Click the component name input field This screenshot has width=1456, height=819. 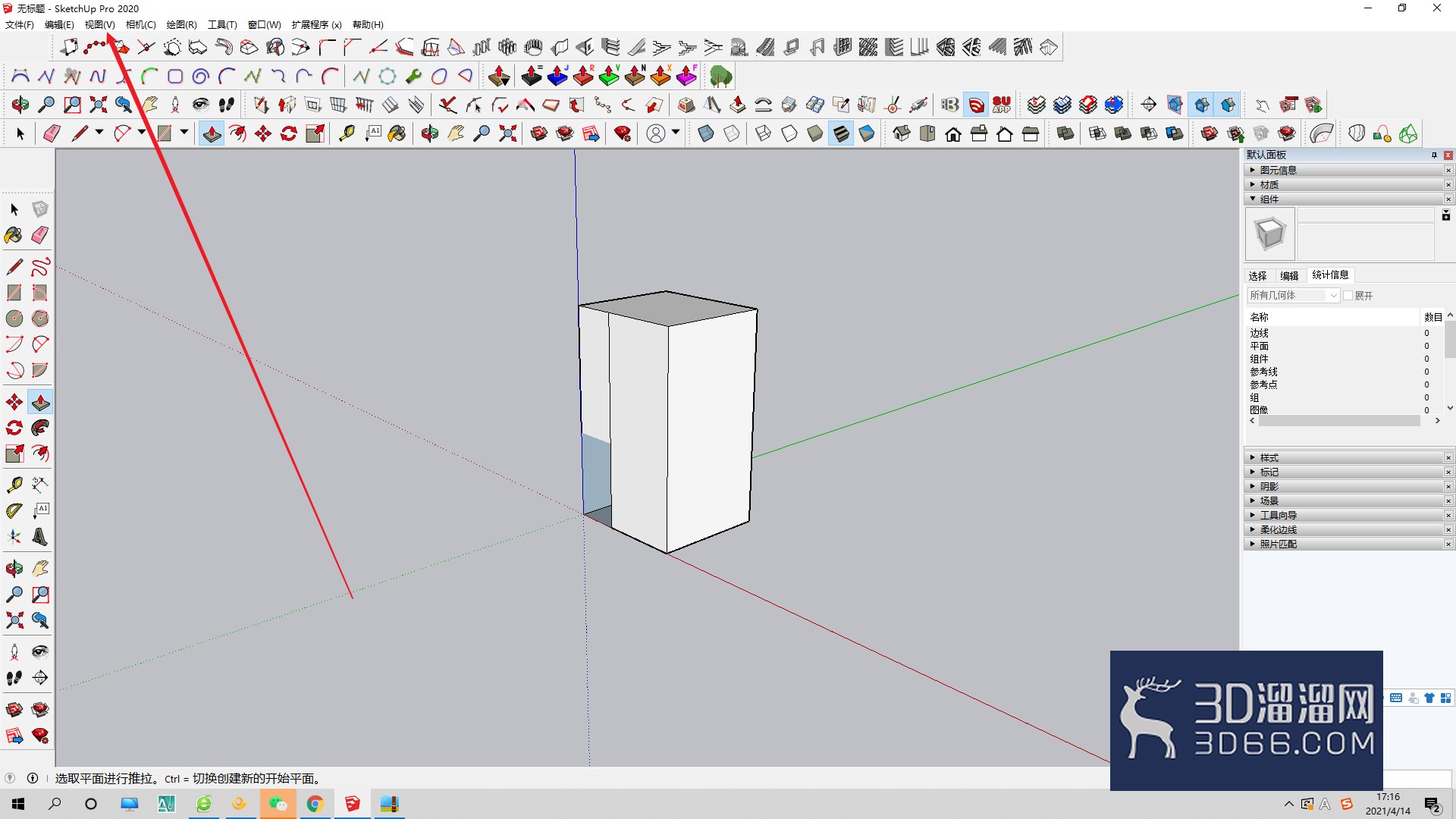point(1366,215)
